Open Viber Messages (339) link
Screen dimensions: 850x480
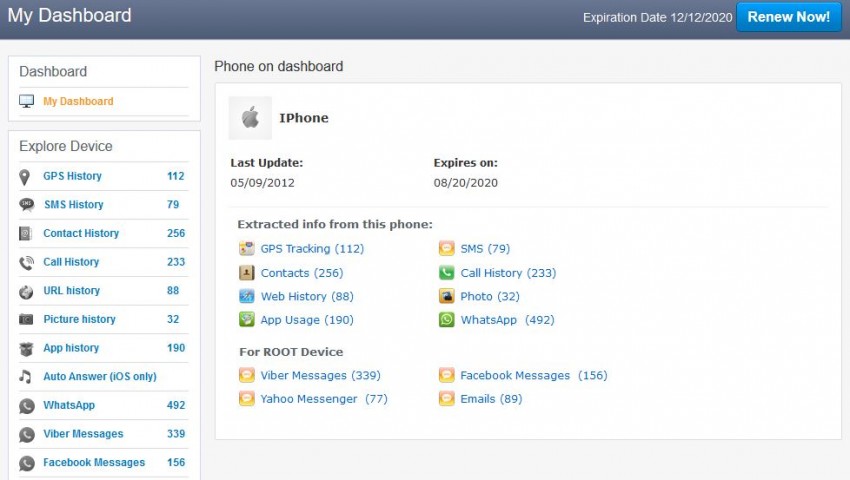320,375
